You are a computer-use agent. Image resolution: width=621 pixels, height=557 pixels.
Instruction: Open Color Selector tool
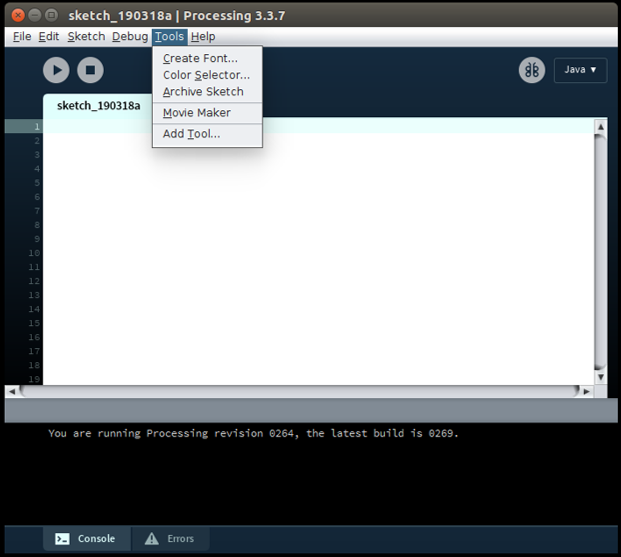click(x=206, y=75)
